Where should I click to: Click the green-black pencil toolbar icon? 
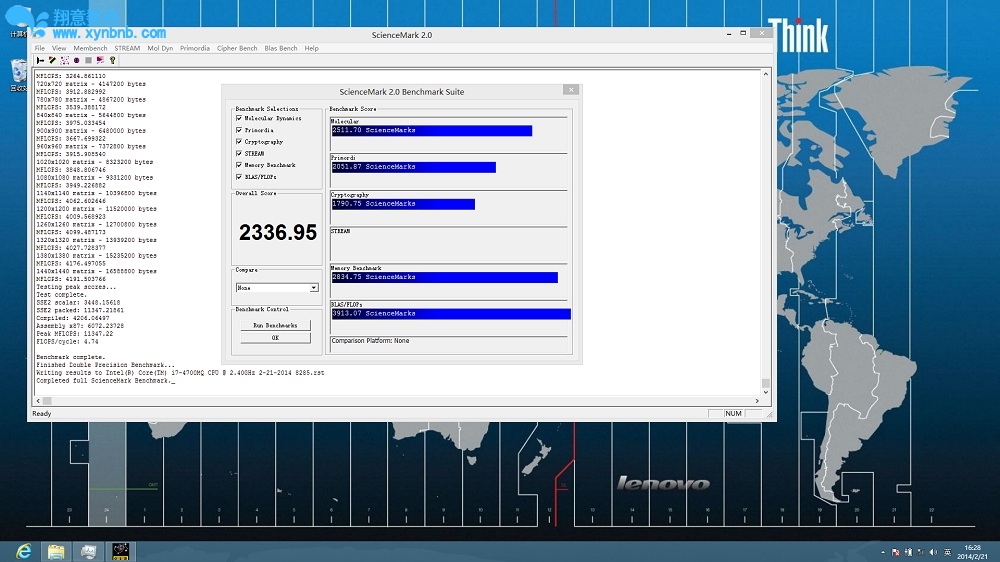[x=52, y=61]
